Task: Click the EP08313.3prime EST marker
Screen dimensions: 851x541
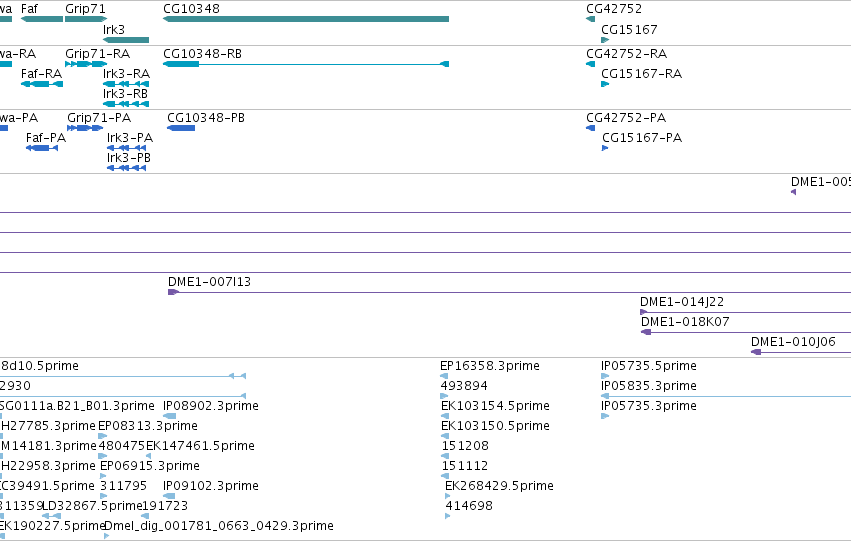Action: 103,436
